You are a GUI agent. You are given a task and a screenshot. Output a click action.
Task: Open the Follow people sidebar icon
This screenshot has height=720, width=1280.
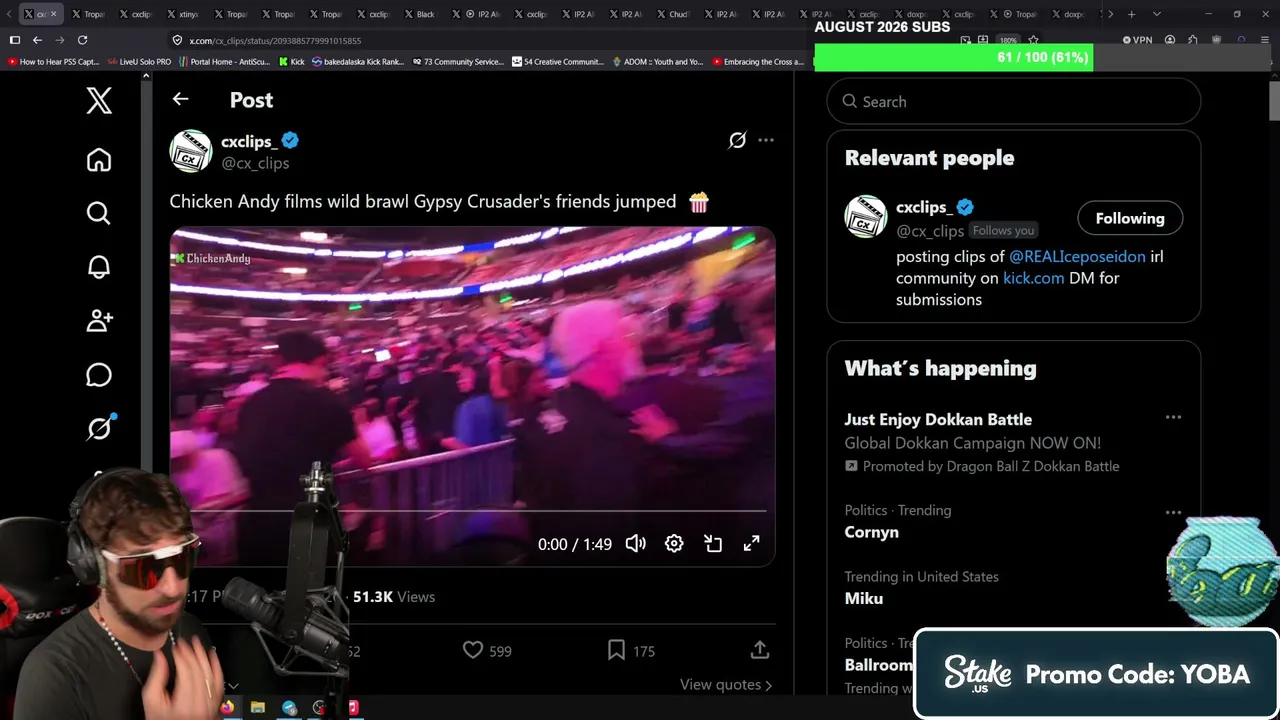click(99, 321)
